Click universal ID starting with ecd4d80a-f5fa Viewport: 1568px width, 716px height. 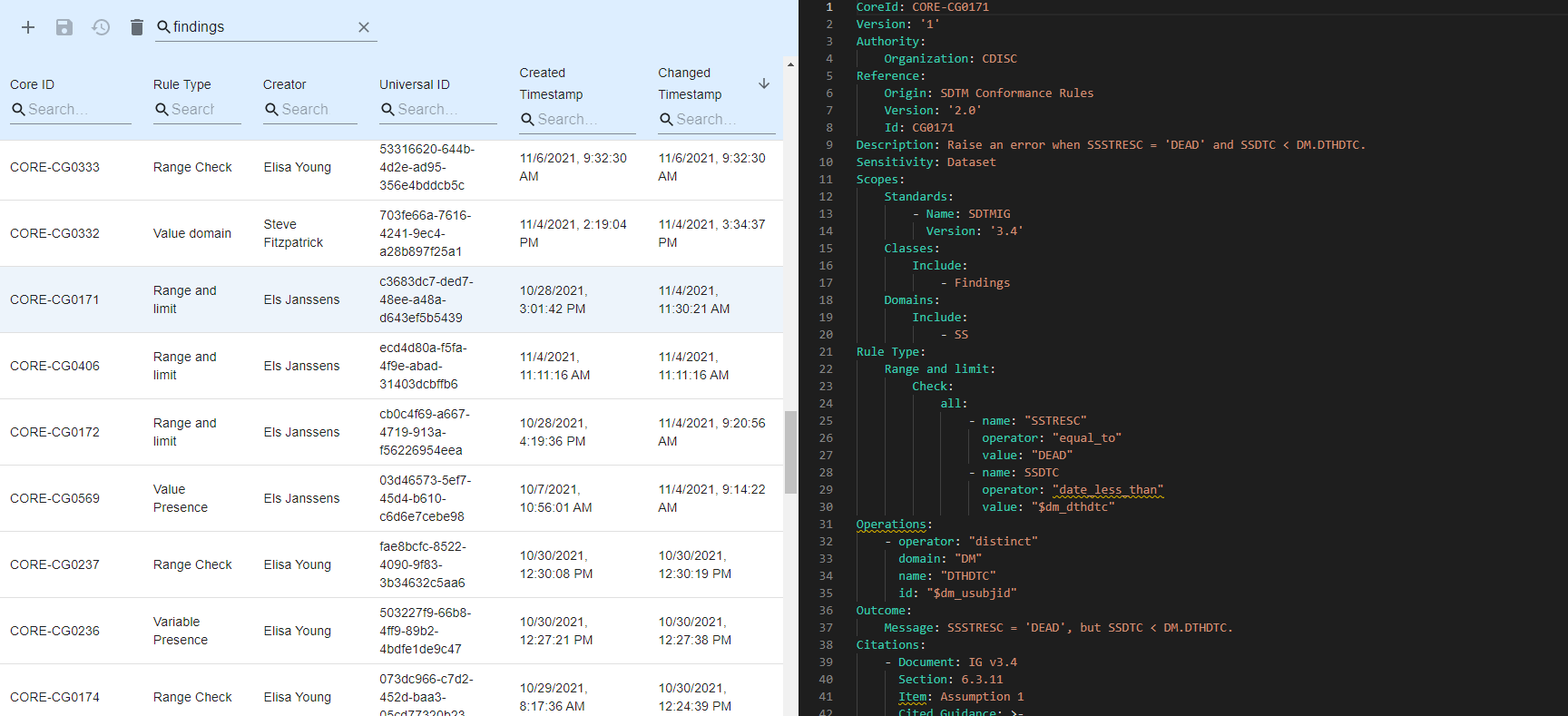click(x=425, y=366)
